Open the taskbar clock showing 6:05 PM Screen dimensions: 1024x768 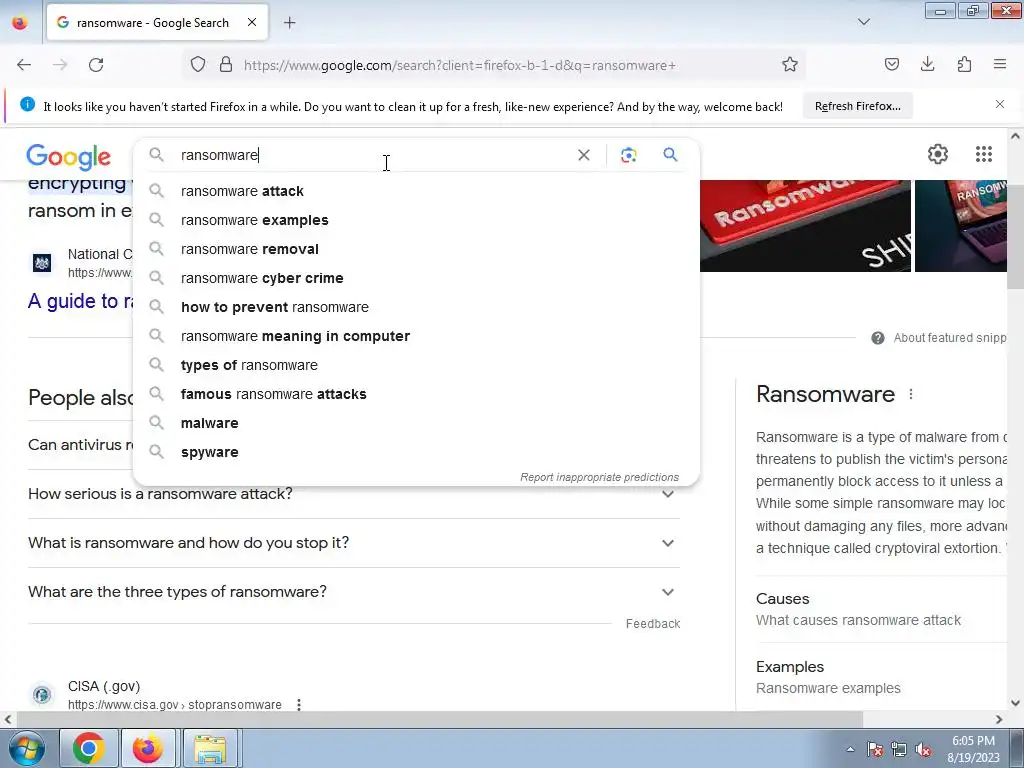pos(973,749)
